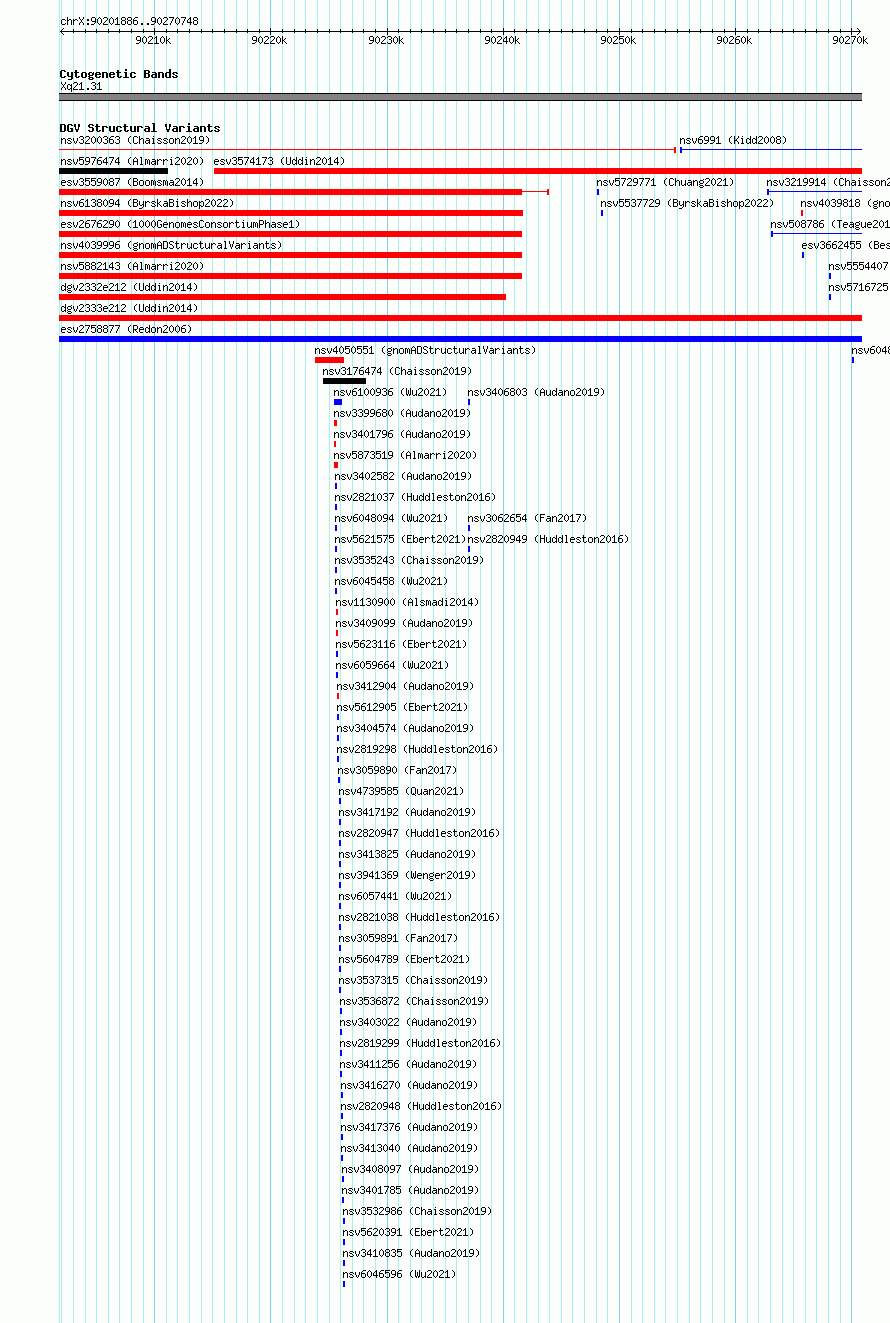Screen dimensions: 890x1323
Task: Open nsv5729771 (Chuang2021) variant
Action: click(x=665, y=182)
